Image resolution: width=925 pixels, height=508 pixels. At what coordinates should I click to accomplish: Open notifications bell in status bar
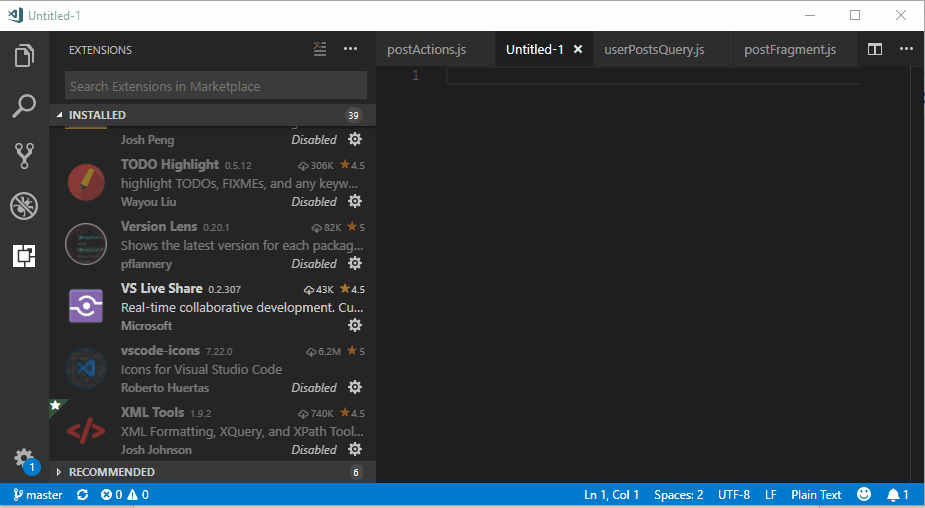898,495
